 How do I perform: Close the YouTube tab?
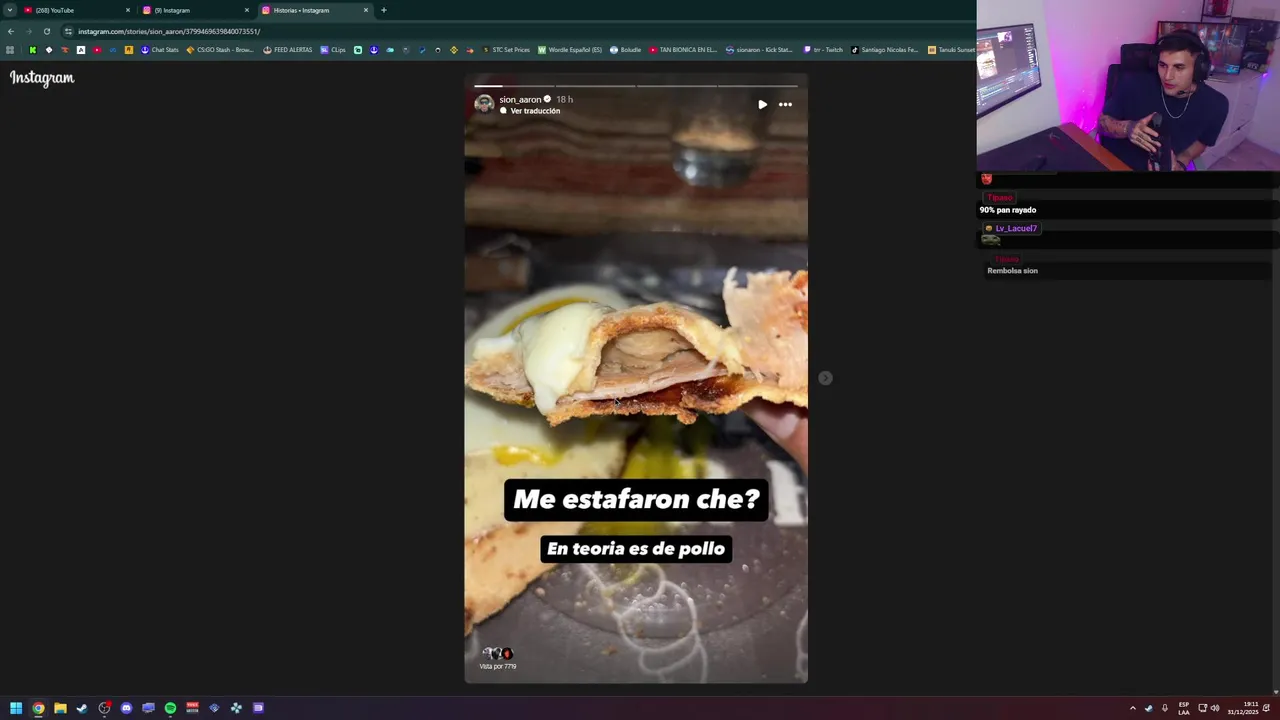click(x=128, y=10)
